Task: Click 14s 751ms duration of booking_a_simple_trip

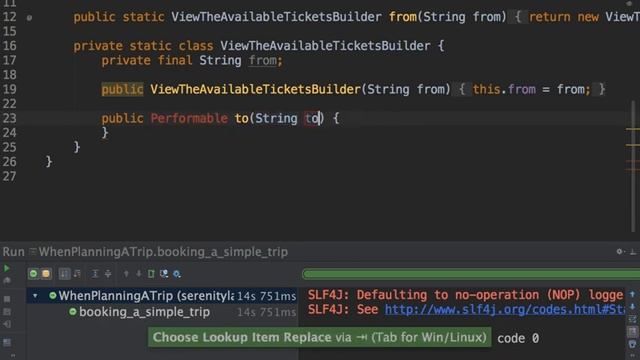Action: click(x=267, y=312)
